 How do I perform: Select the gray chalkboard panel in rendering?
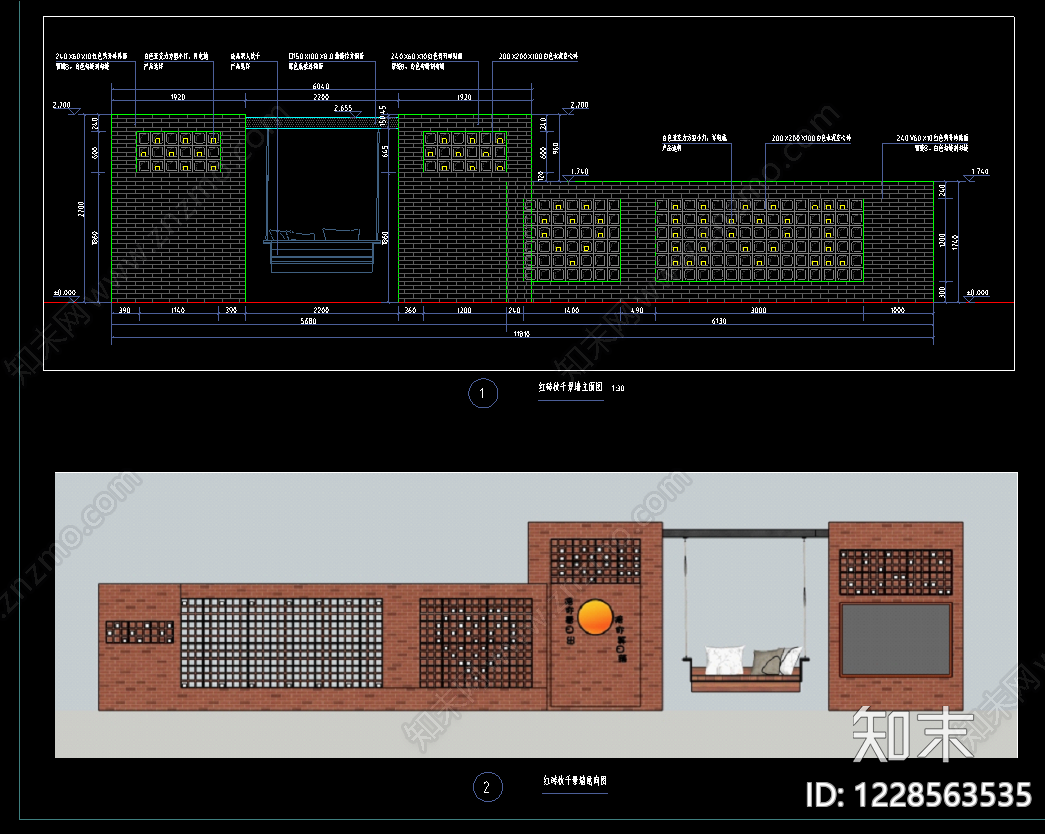coord(896,639)
